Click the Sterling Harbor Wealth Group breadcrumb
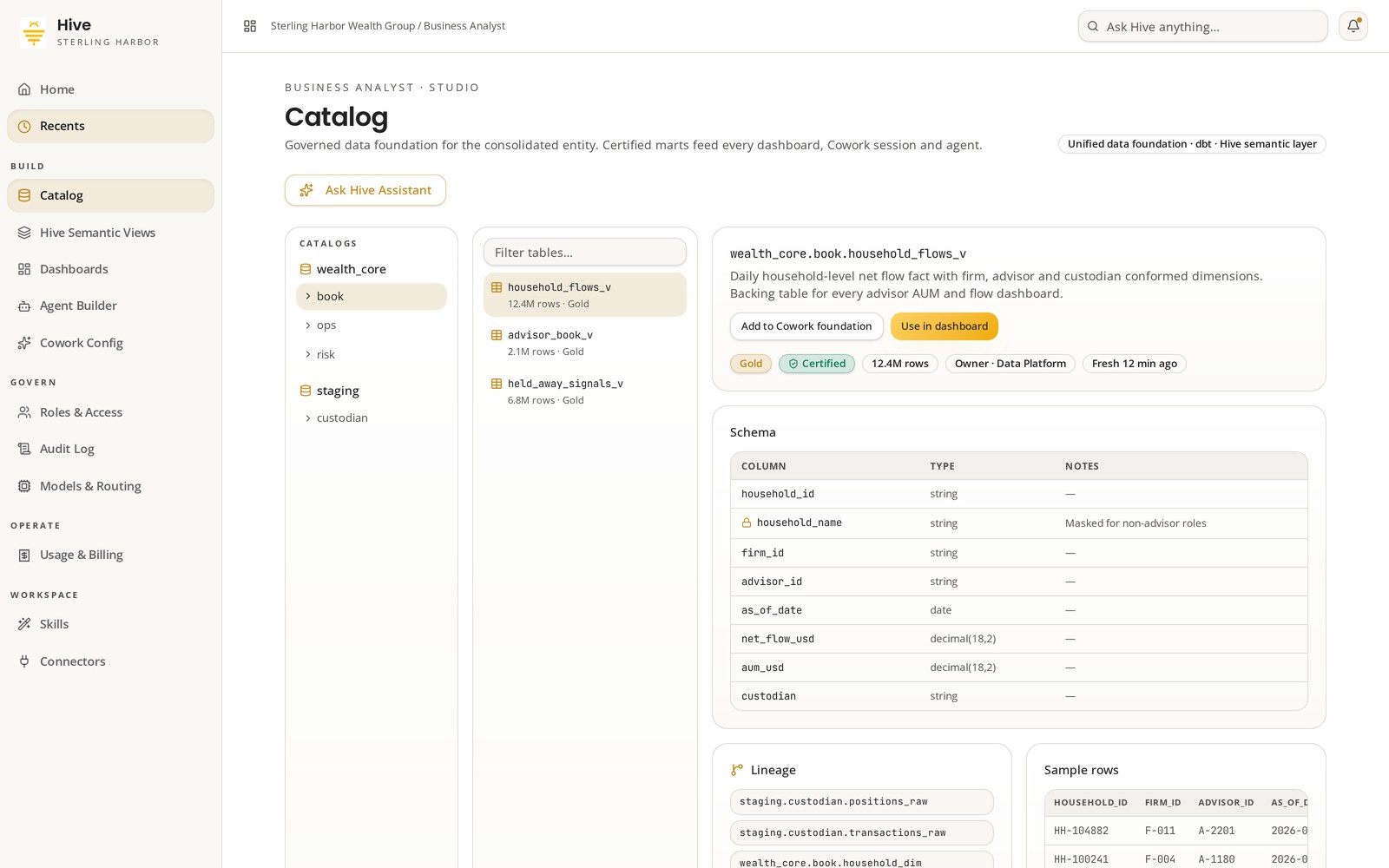 tap(343, 26)
